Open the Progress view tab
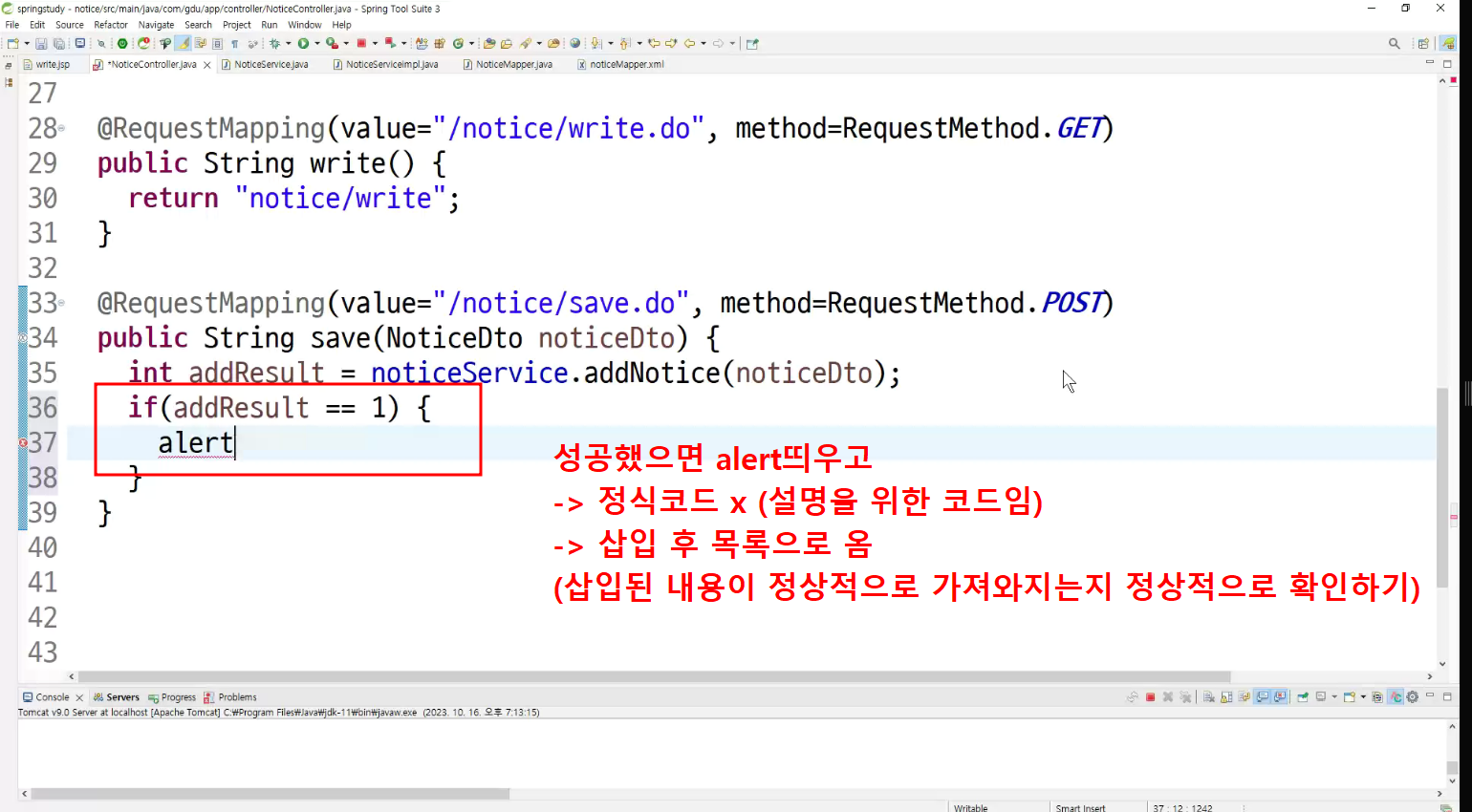The height and width of the screenshot is (812, 1472). point(172,697)
